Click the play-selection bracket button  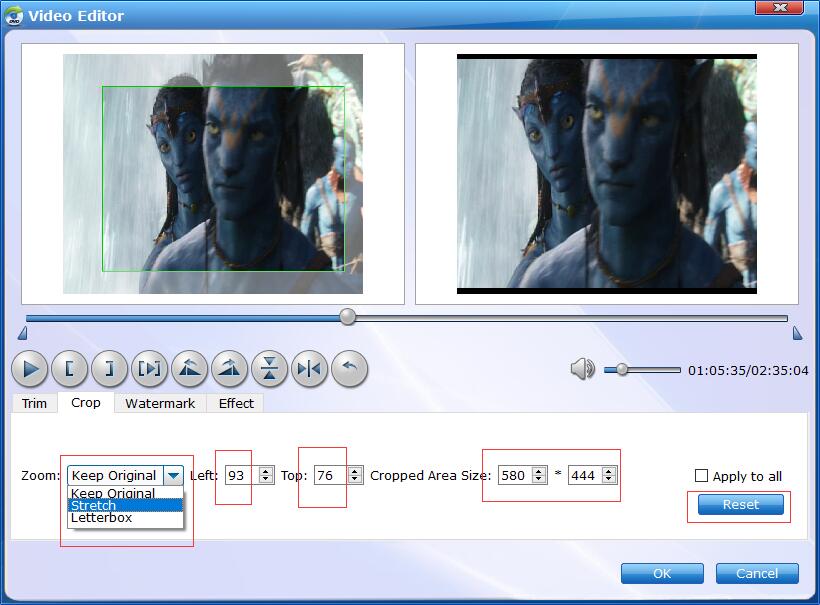tap(150, 369)
